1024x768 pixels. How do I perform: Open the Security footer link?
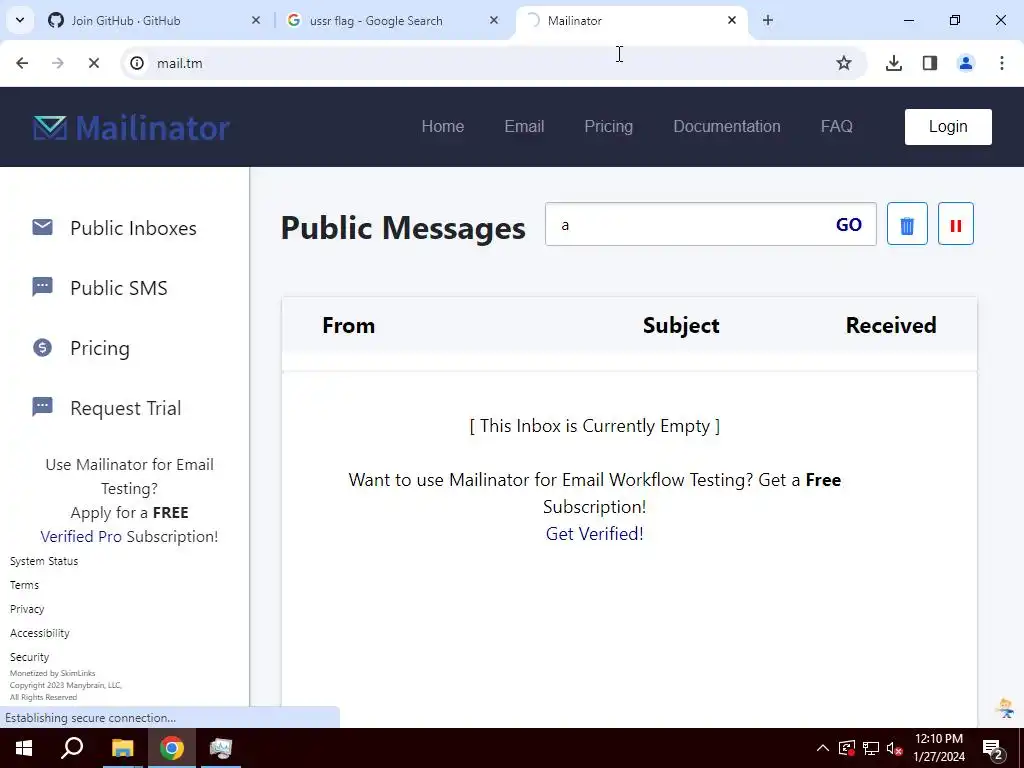(29, 657)
